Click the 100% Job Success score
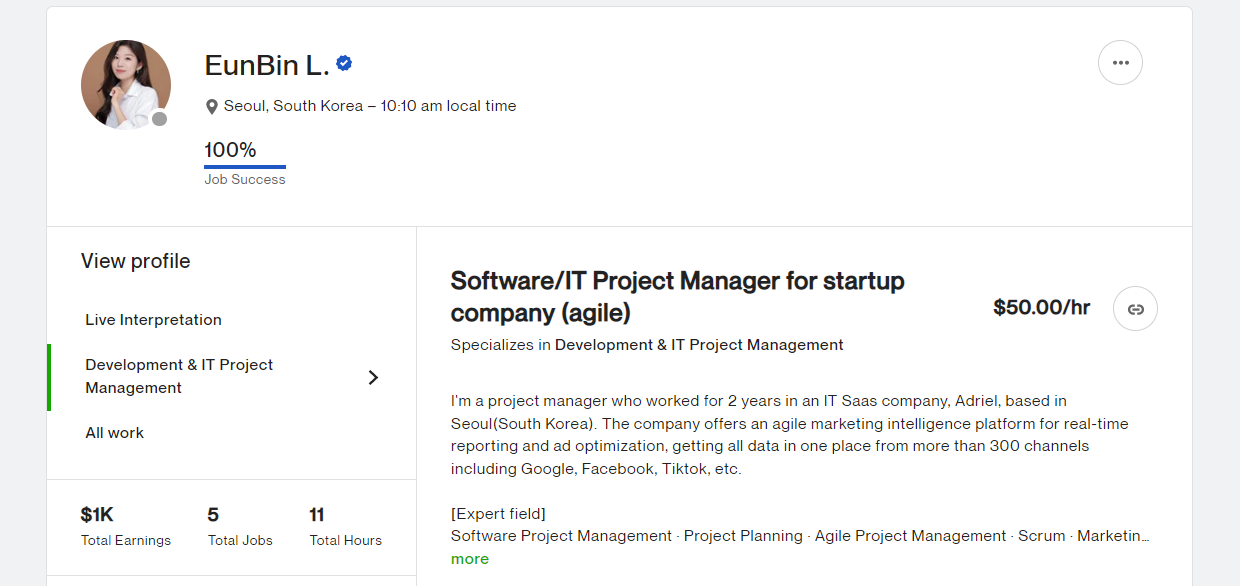1240x586 pixels. pos(231,150)
